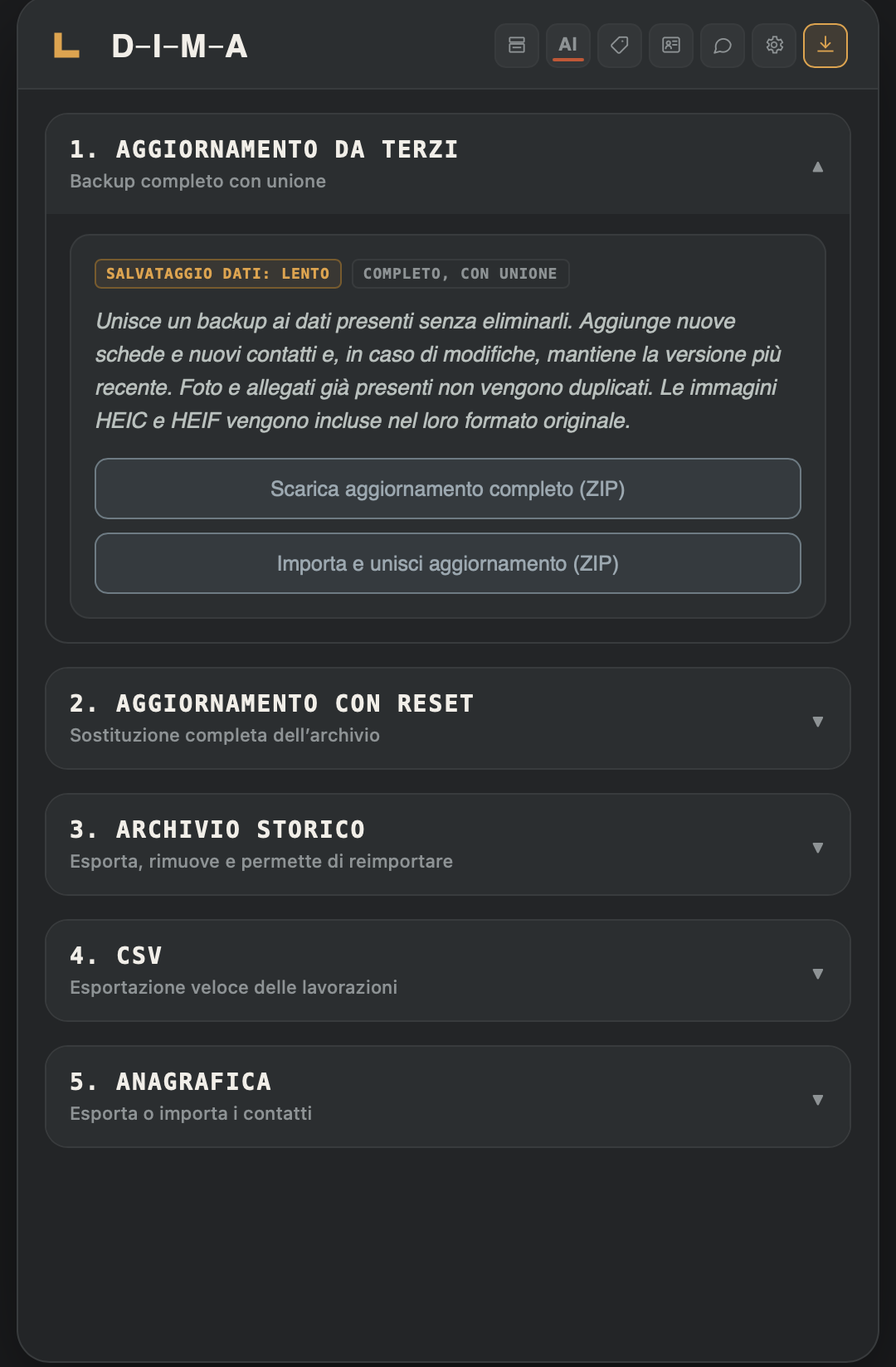
Task: Click the Sostituzione completa dell'archivio subtitle
Action: [225, 735]
